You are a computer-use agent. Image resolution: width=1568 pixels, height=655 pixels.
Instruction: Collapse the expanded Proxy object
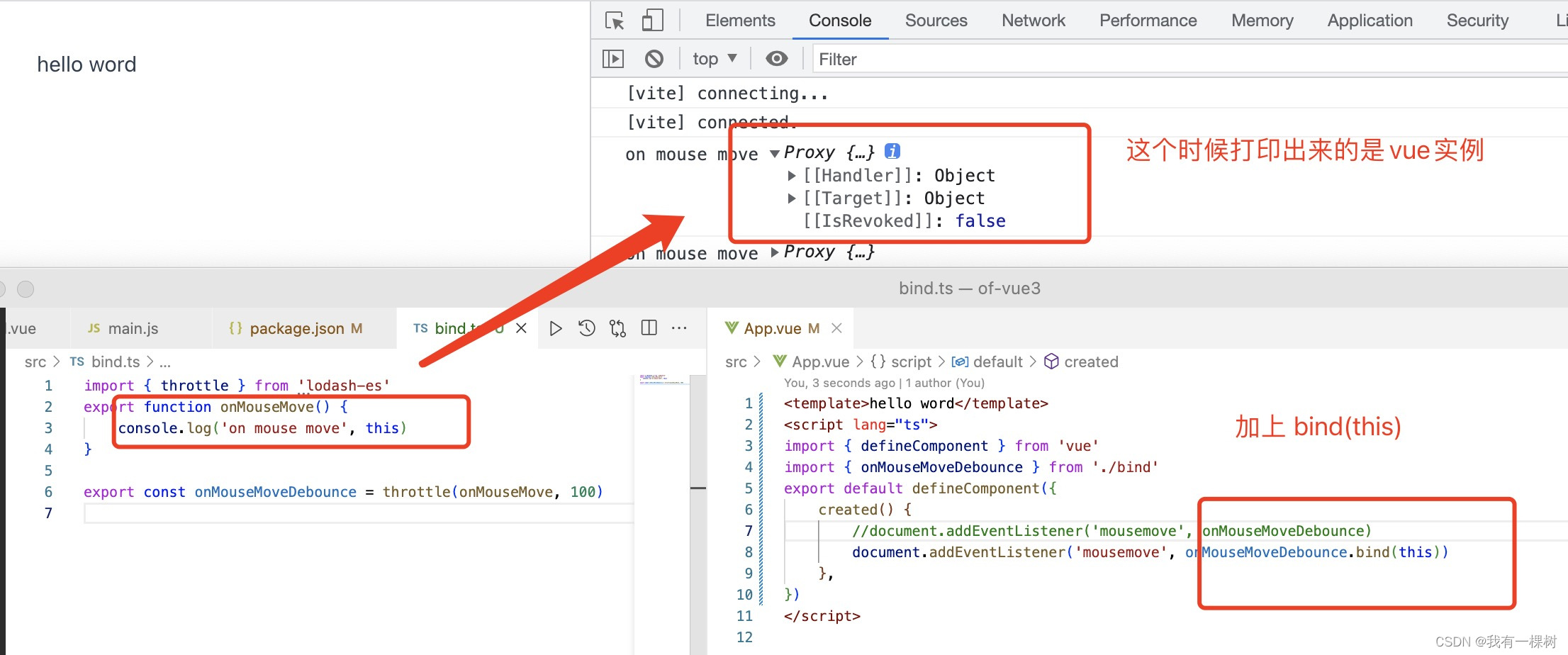[x=775, y=153]
